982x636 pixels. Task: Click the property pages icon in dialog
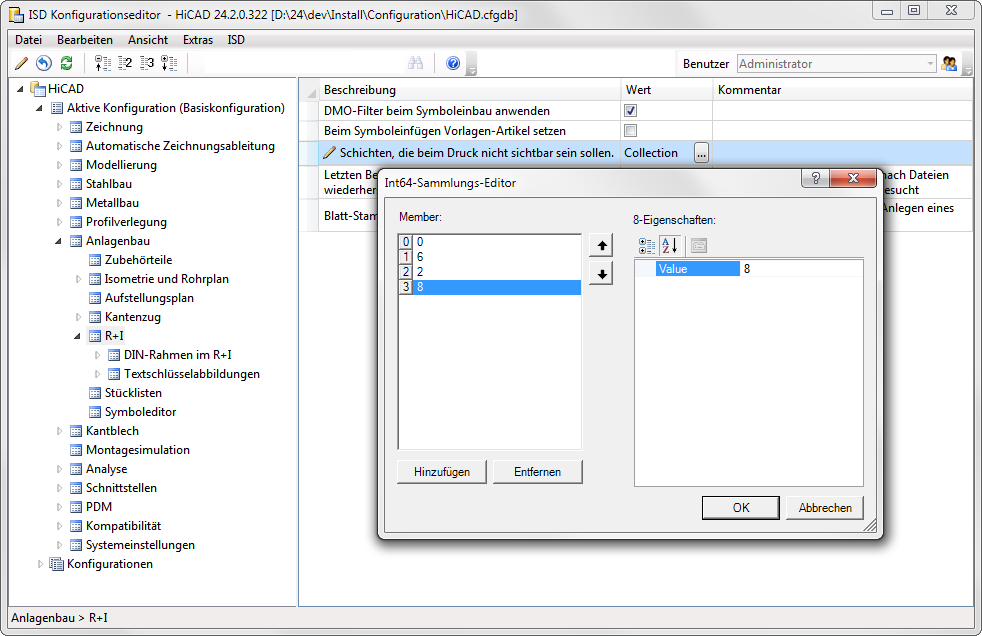pyautogui.click(x=698, y=246)
